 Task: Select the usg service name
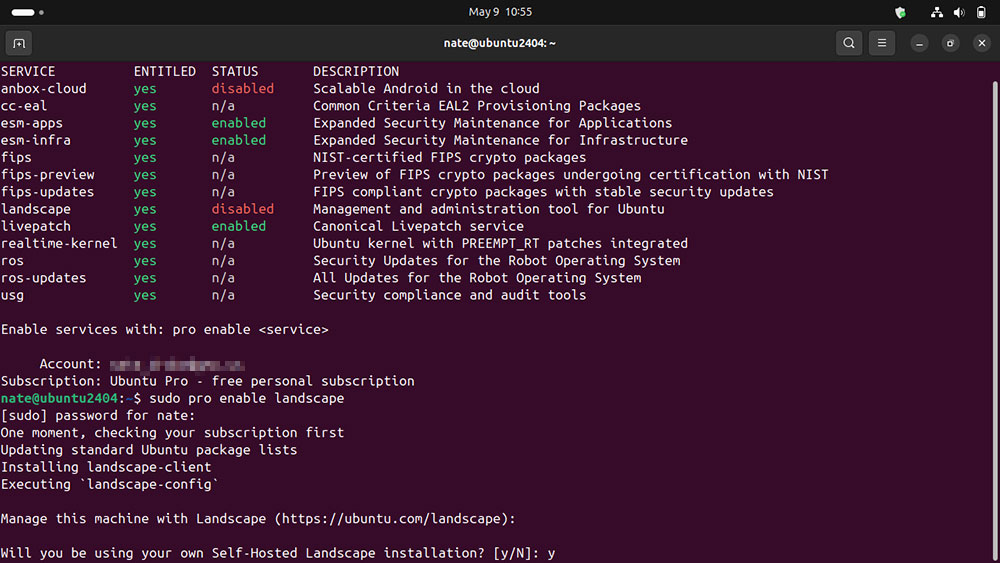(x=12, y=295)
